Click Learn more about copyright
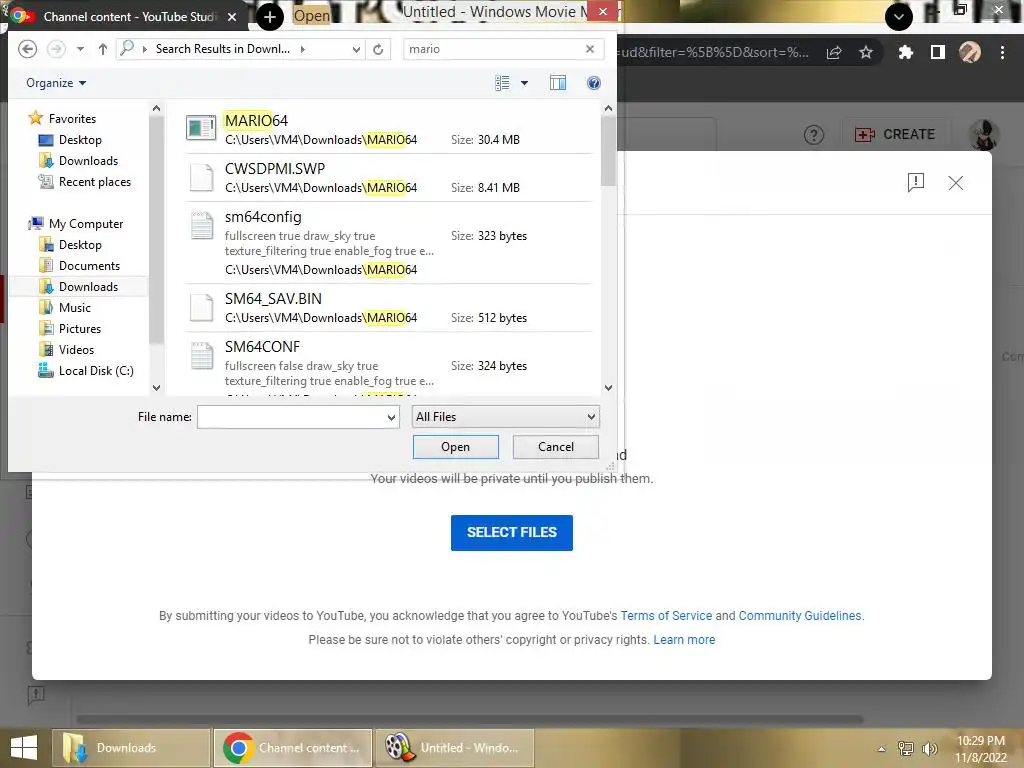Image resolution: width=1024 pixels, height=768 pixels. pos(684,640)
